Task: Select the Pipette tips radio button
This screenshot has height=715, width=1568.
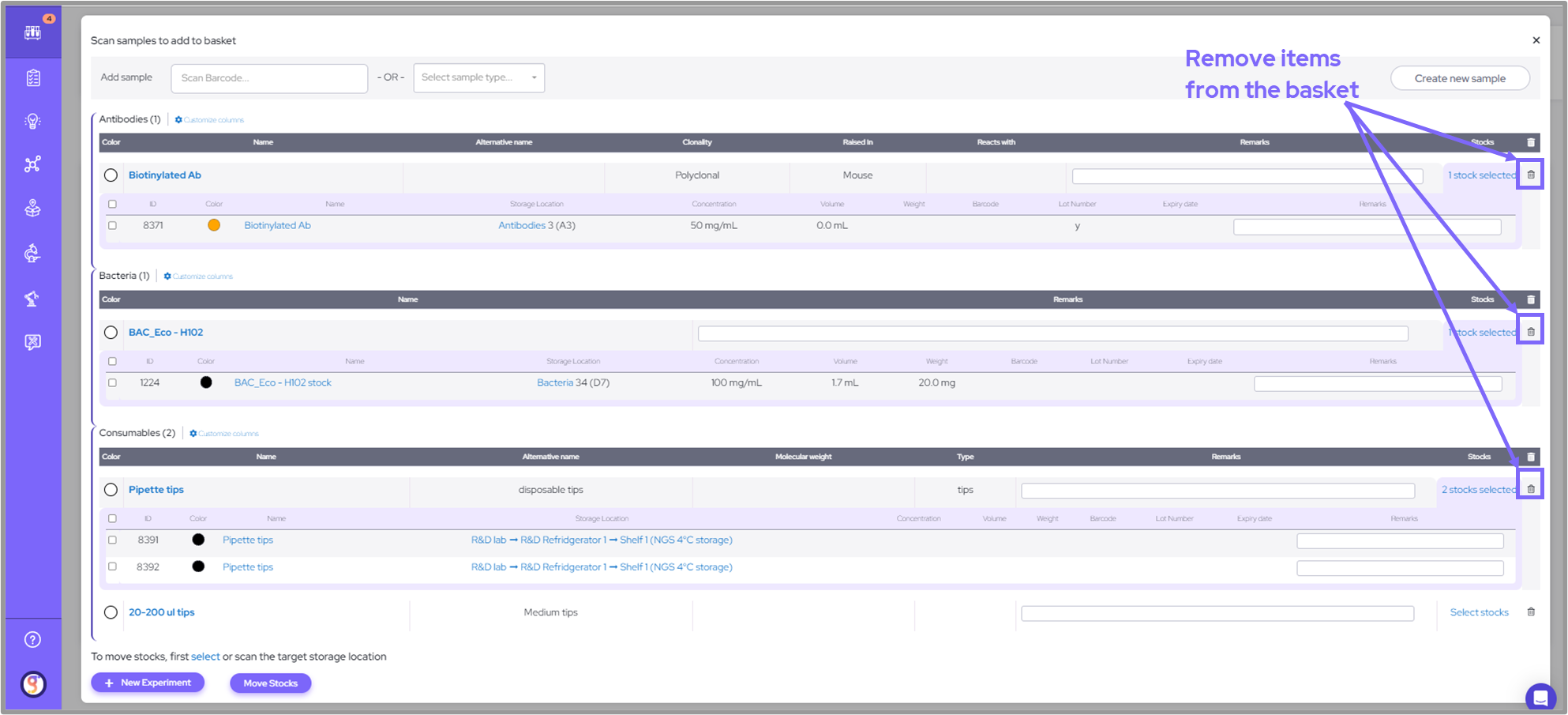Action: tap(111, 490)
